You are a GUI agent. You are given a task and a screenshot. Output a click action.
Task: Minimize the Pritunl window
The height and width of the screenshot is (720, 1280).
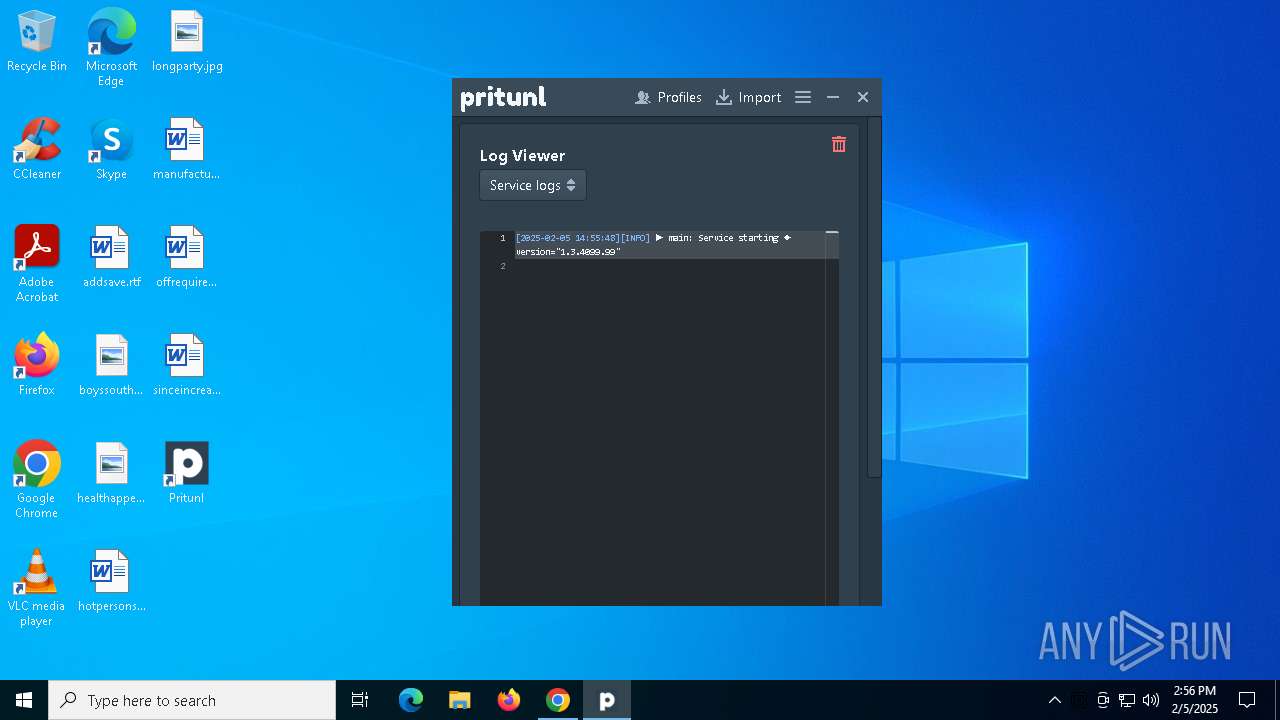(x=833, y=97)
